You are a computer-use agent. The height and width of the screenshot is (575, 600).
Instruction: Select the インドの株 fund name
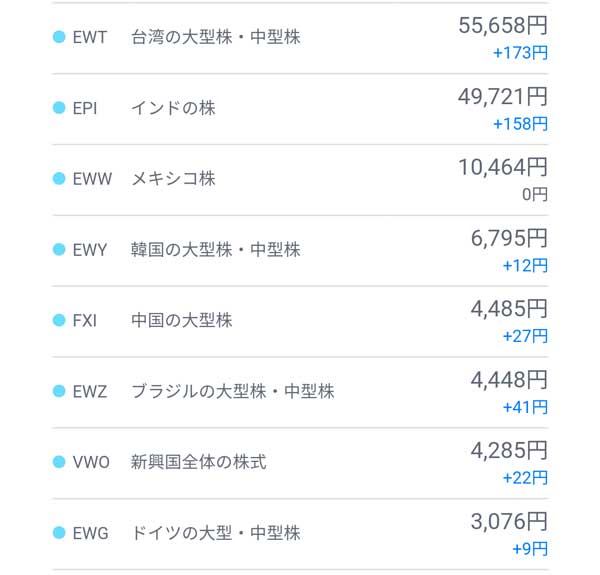[173, 109]
